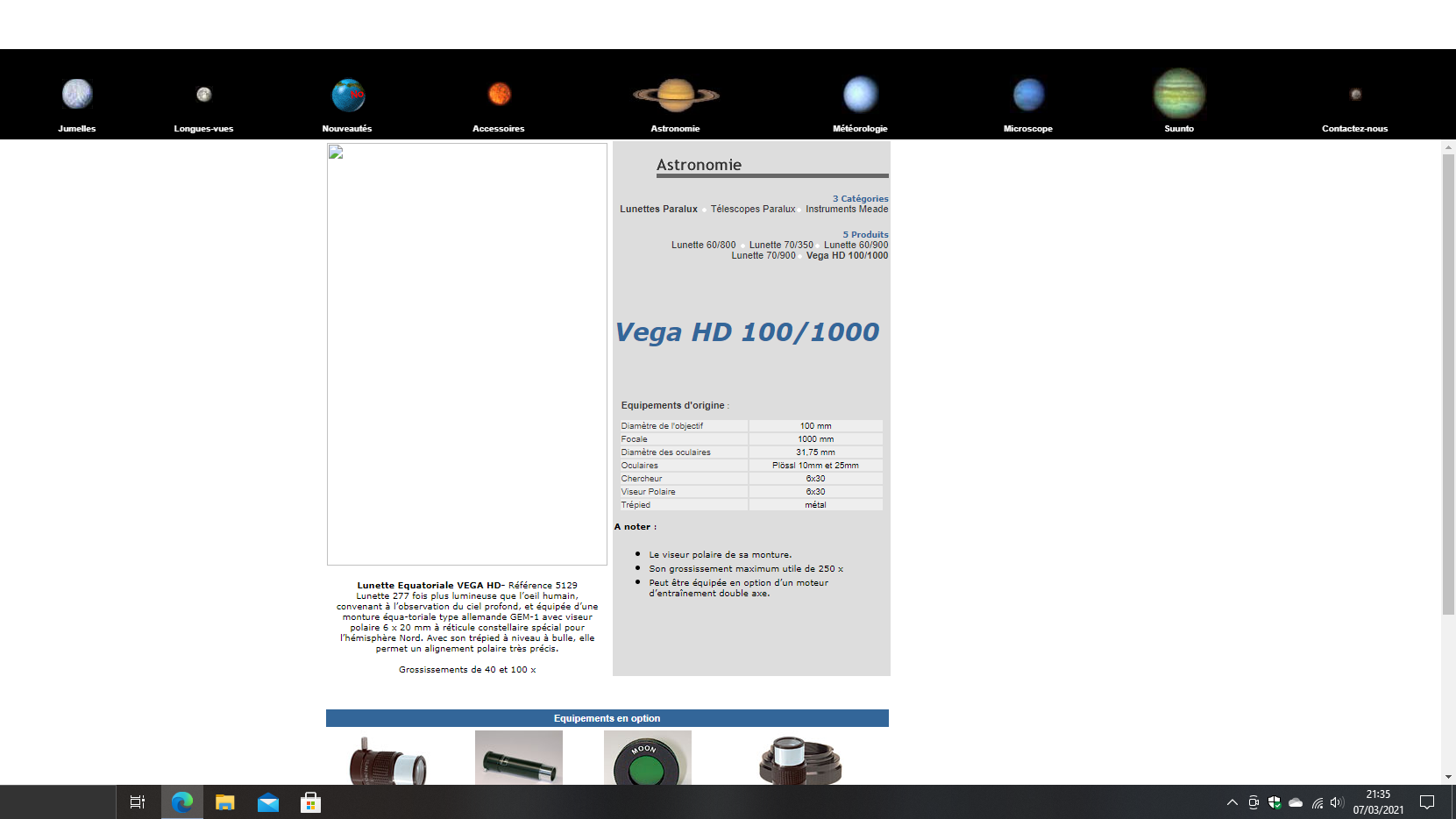Click the Vega HD 100/1000 title
The height and width of the screenshot is (819, 1456).
pos(747,332)
